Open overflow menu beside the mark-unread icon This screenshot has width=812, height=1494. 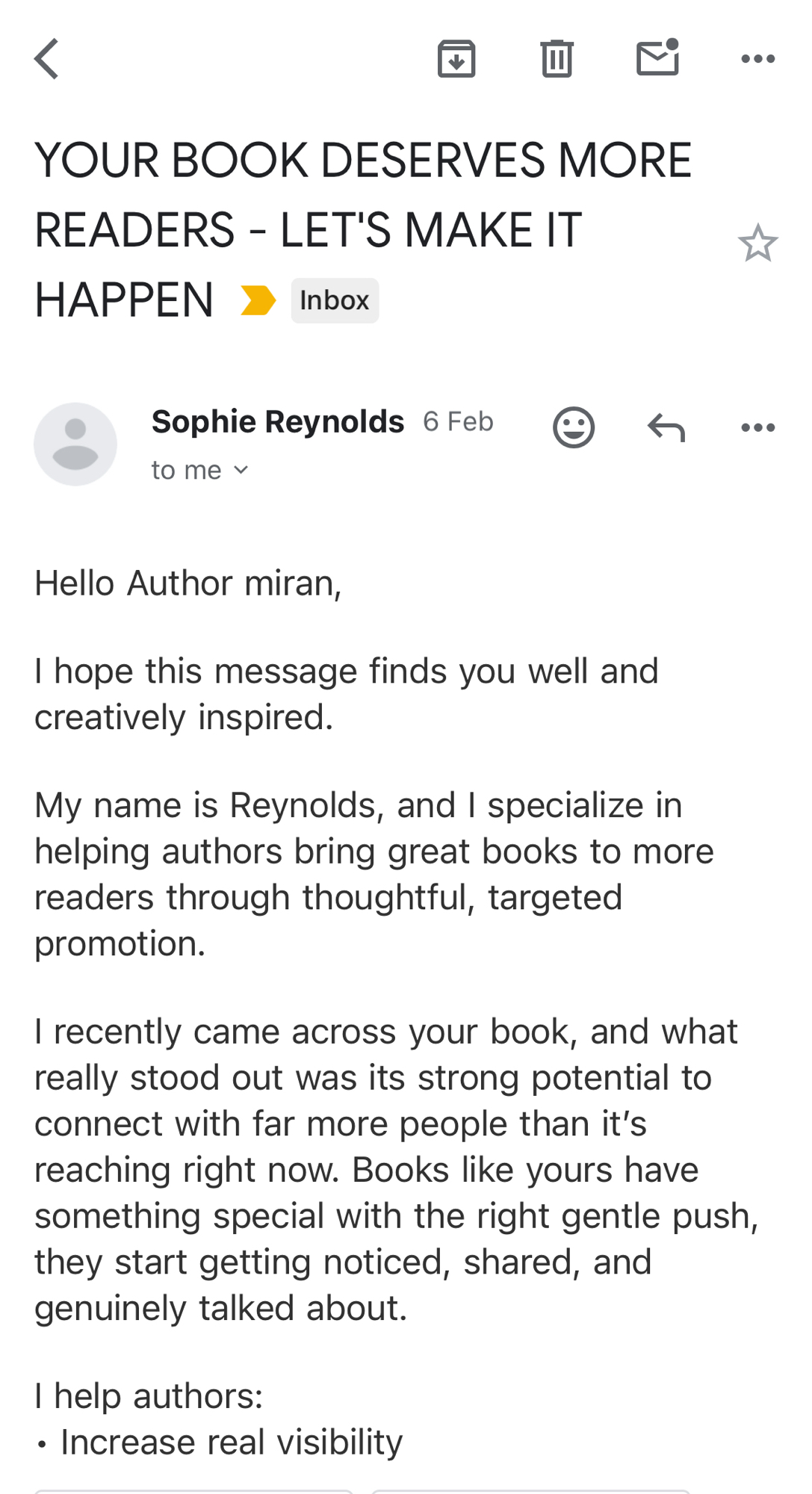pos(757,59)
